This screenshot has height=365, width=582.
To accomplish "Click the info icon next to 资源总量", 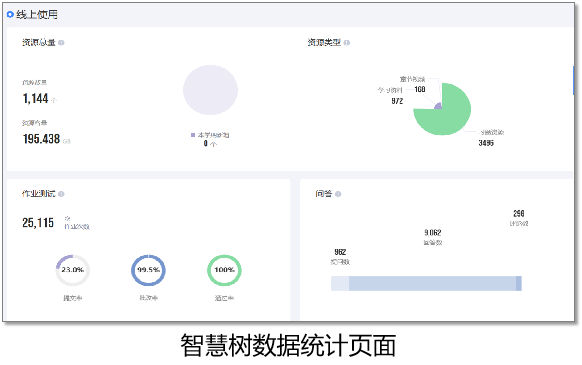I will pos(61,43).
